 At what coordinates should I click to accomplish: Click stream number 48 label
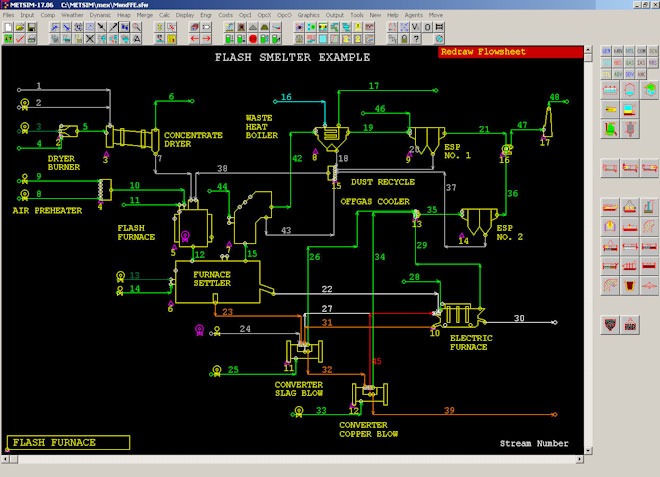[555, 97]
